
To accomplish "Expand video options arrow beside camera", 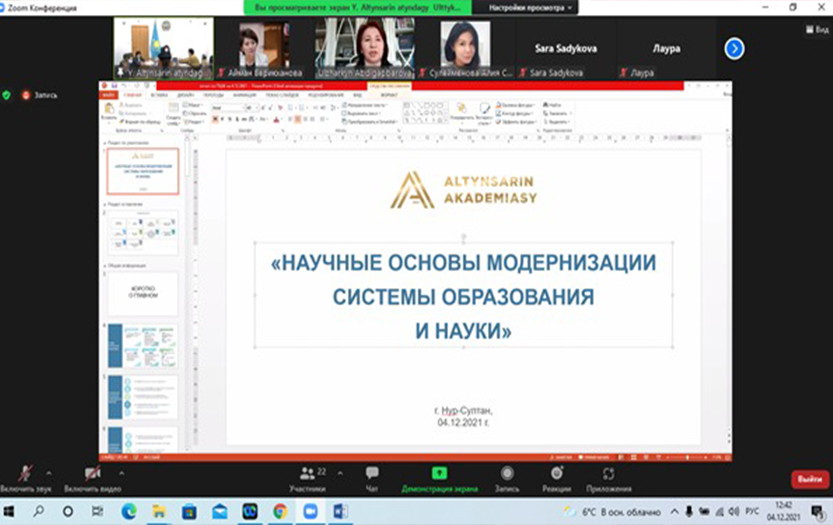I will pos(122,472).
